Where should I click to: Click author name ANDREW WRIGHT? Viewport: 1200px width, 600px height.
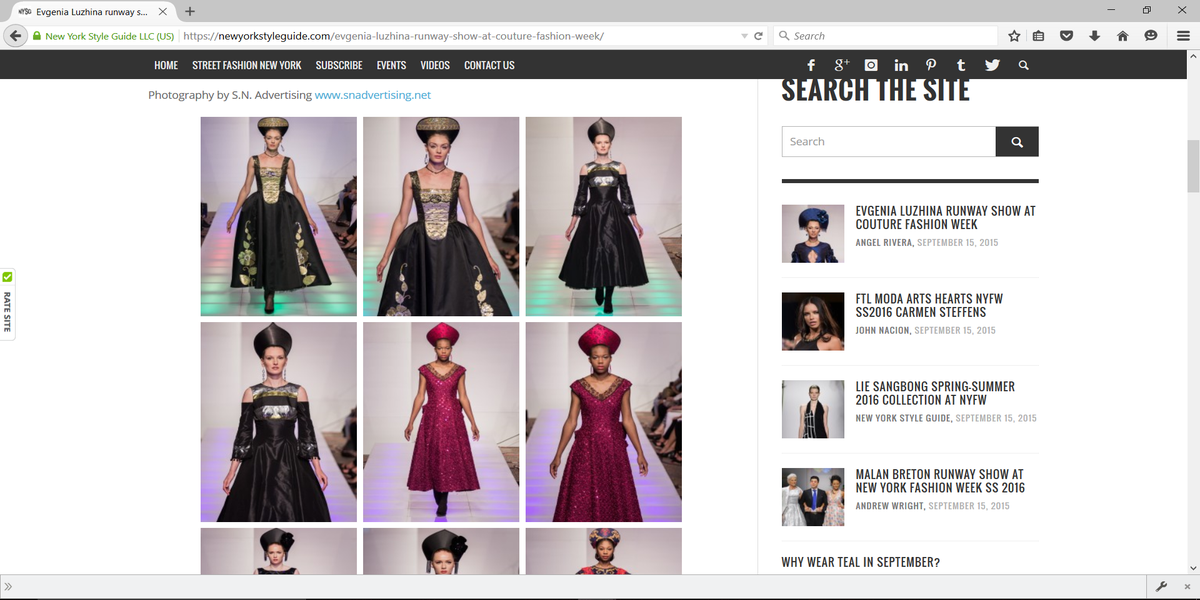pos(890,506)
